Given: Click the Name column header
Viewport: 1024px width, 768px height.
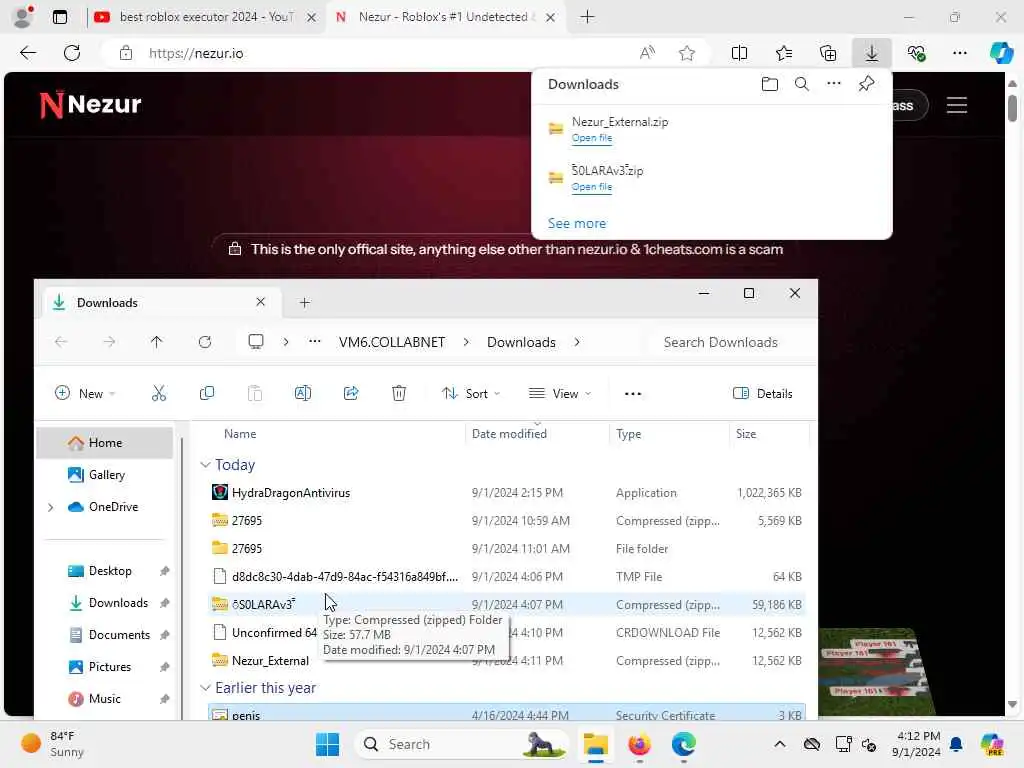Looking at the screenshot, I should click(240, 434).
